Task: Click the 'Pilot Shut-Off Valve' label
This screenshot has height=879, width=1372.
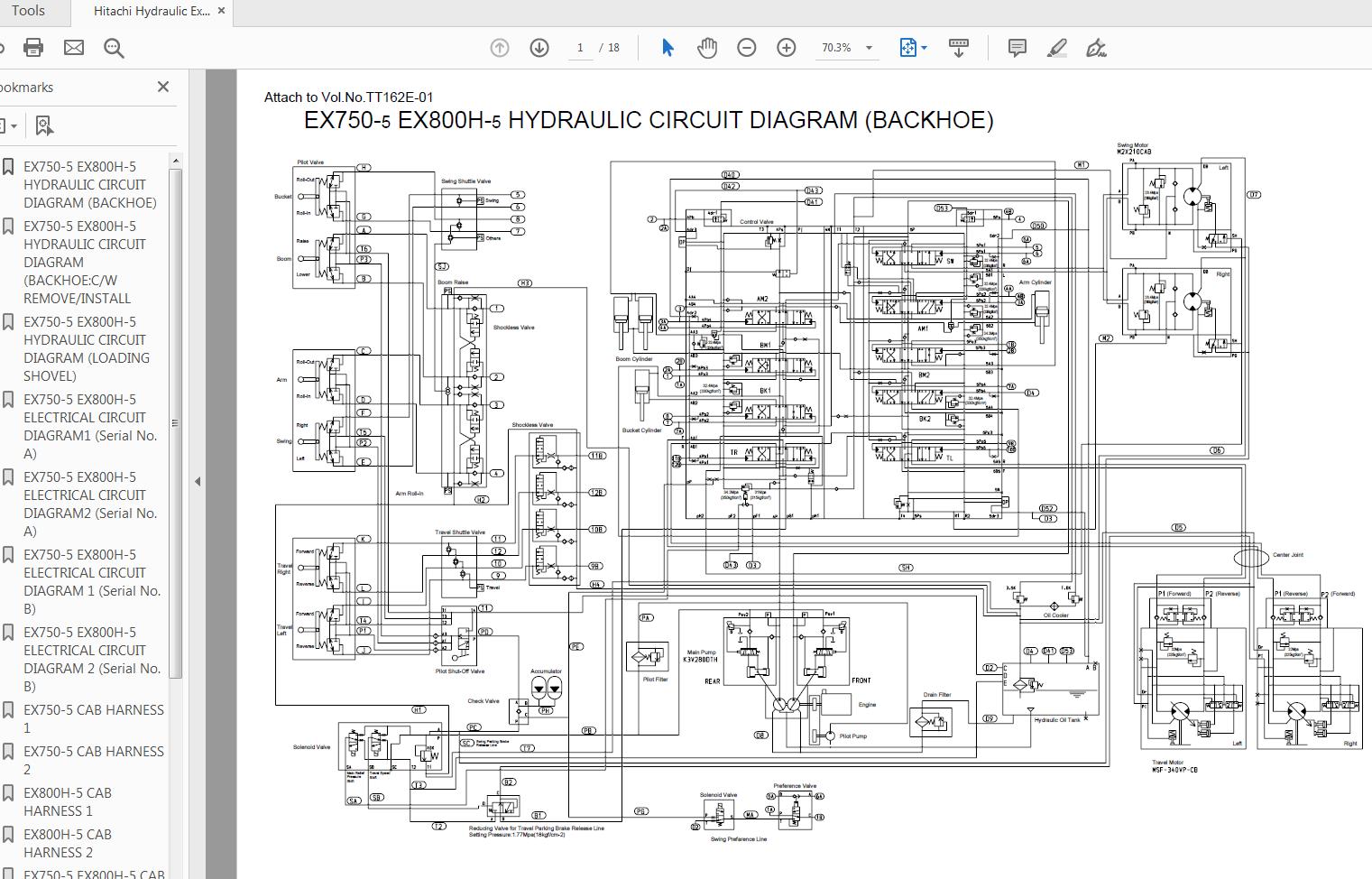Action: [460, 671]
